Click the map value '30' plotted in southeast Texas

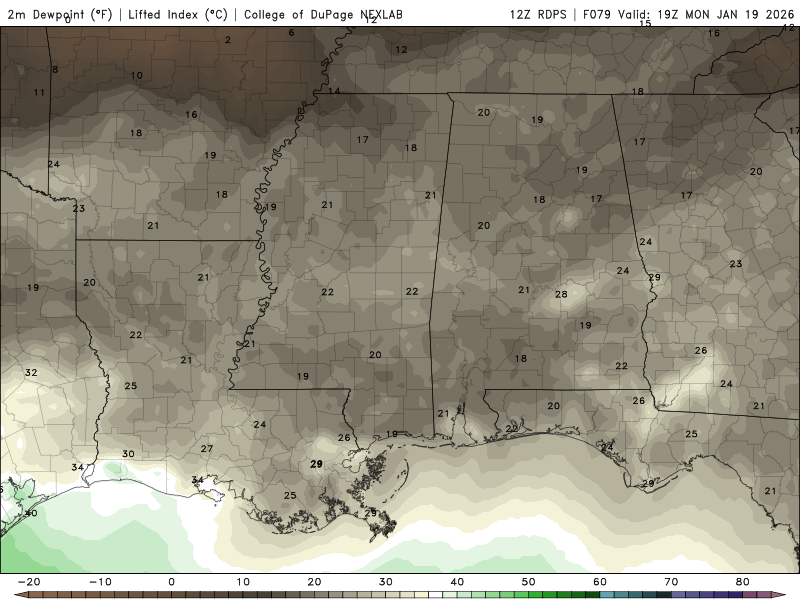128,454
